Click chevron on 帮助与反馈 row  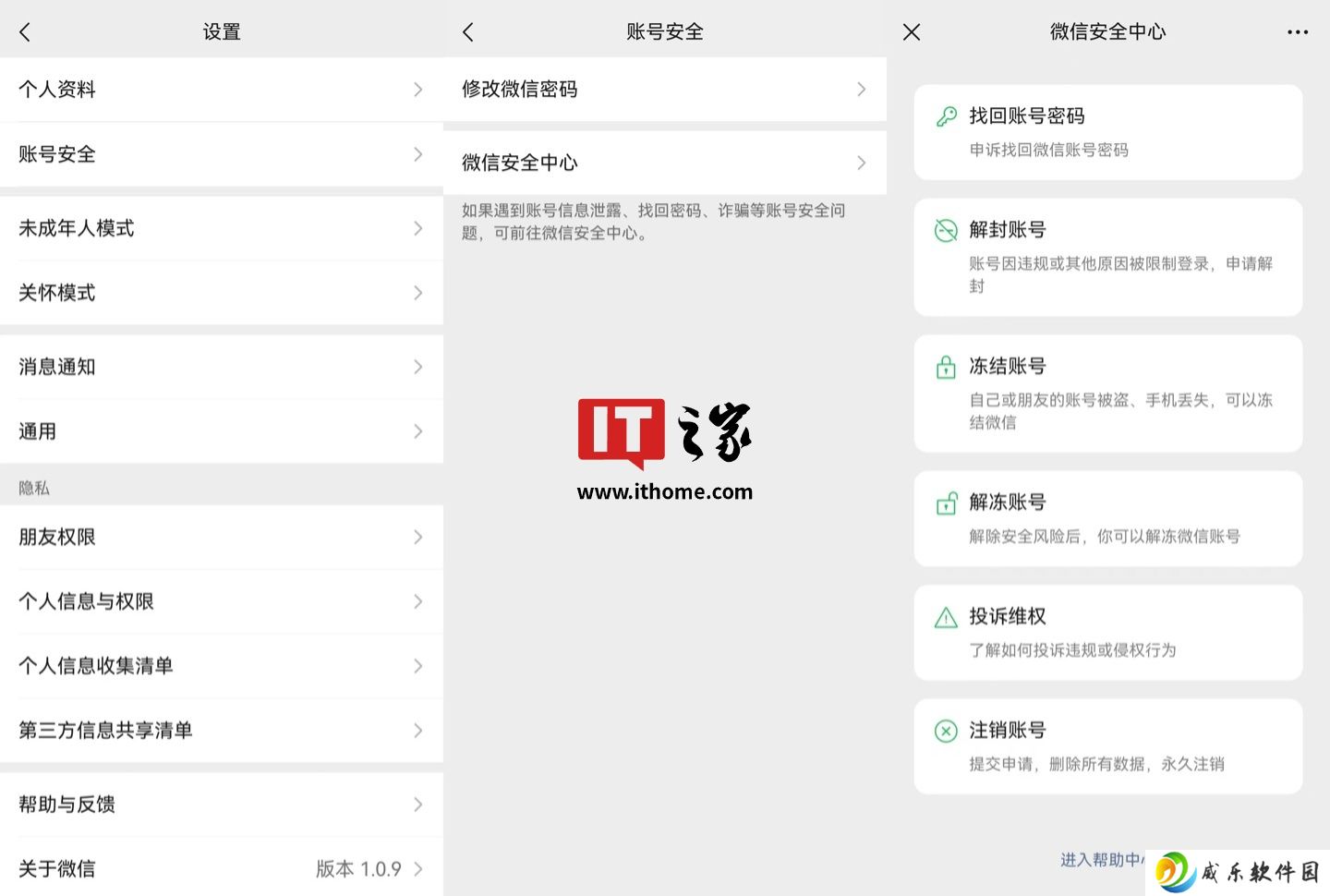tap(418, 805)
